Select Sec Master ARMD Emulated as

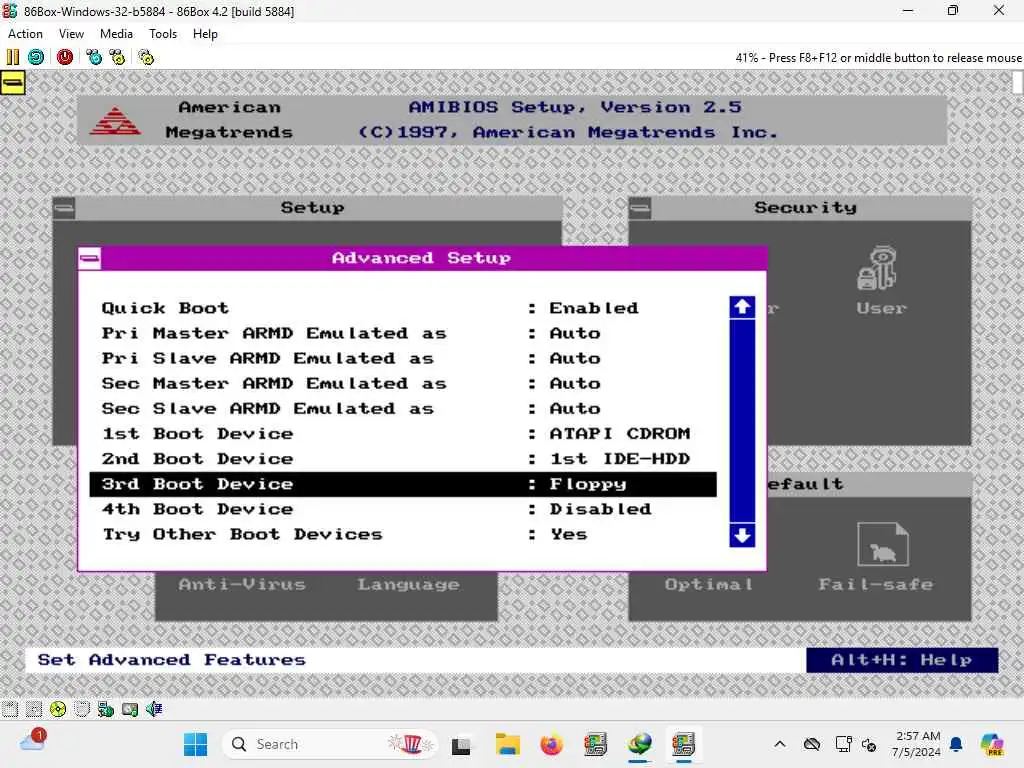(403, 383)
